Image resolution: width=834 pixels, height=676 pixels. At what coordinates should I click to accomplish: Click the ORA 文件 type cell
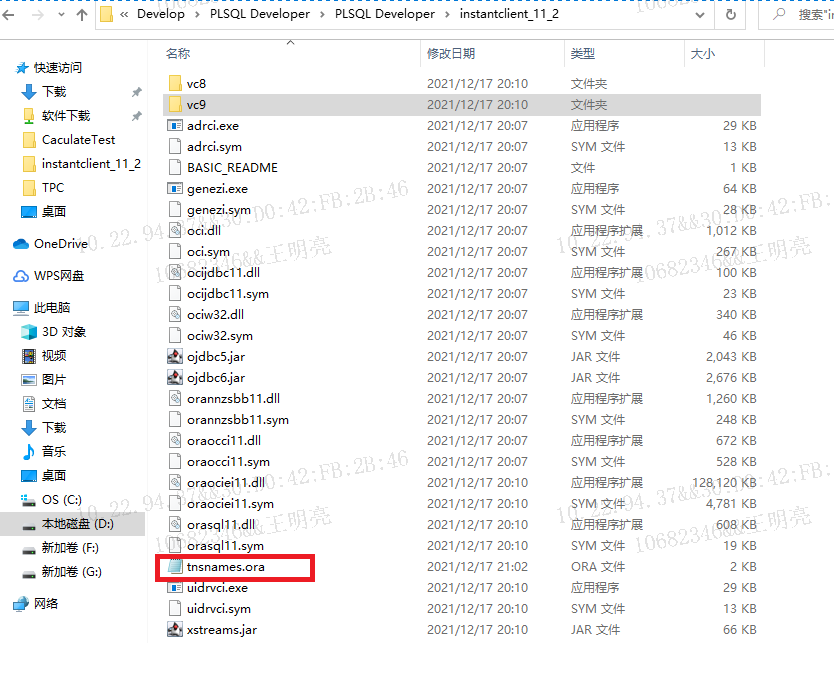click(598, 566)
